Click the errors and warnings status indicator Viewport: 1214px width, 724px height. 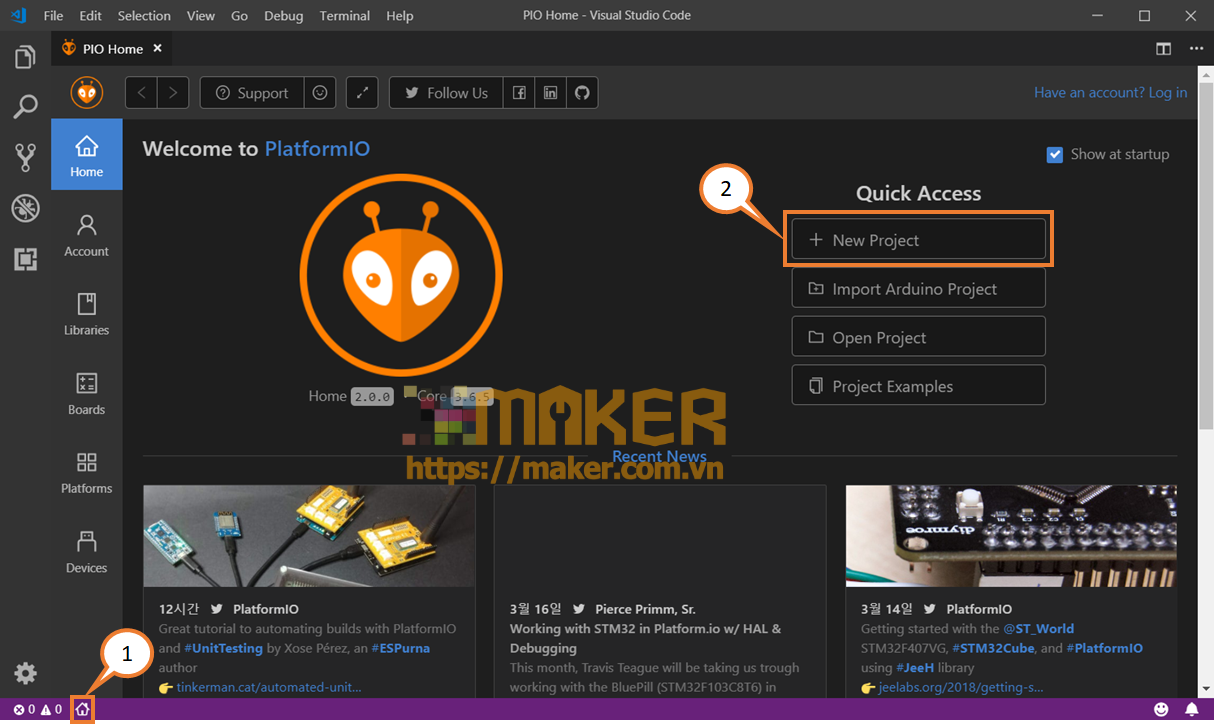point(37,710)
